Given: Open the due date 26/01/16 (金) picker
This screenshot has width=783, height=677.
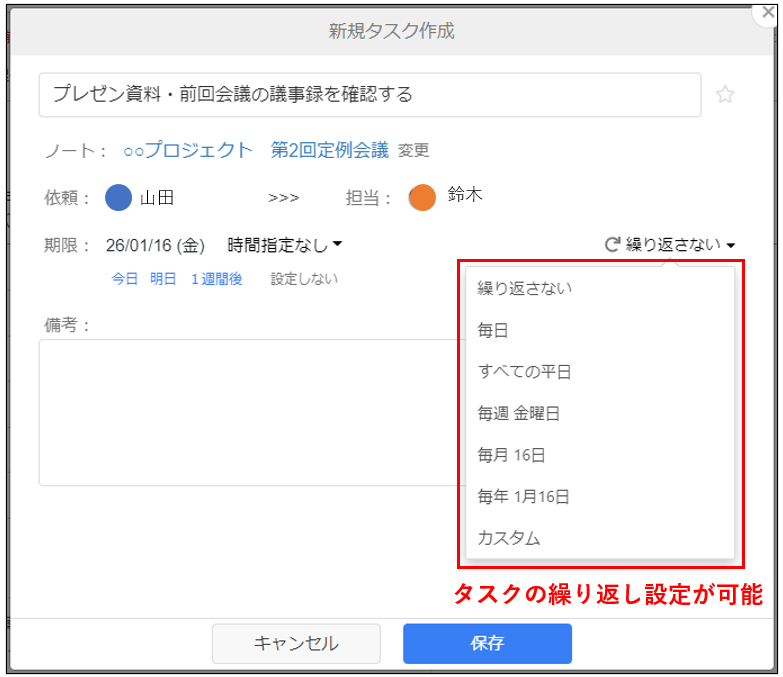Looking at the screenshot, I should tap(155, 245).
